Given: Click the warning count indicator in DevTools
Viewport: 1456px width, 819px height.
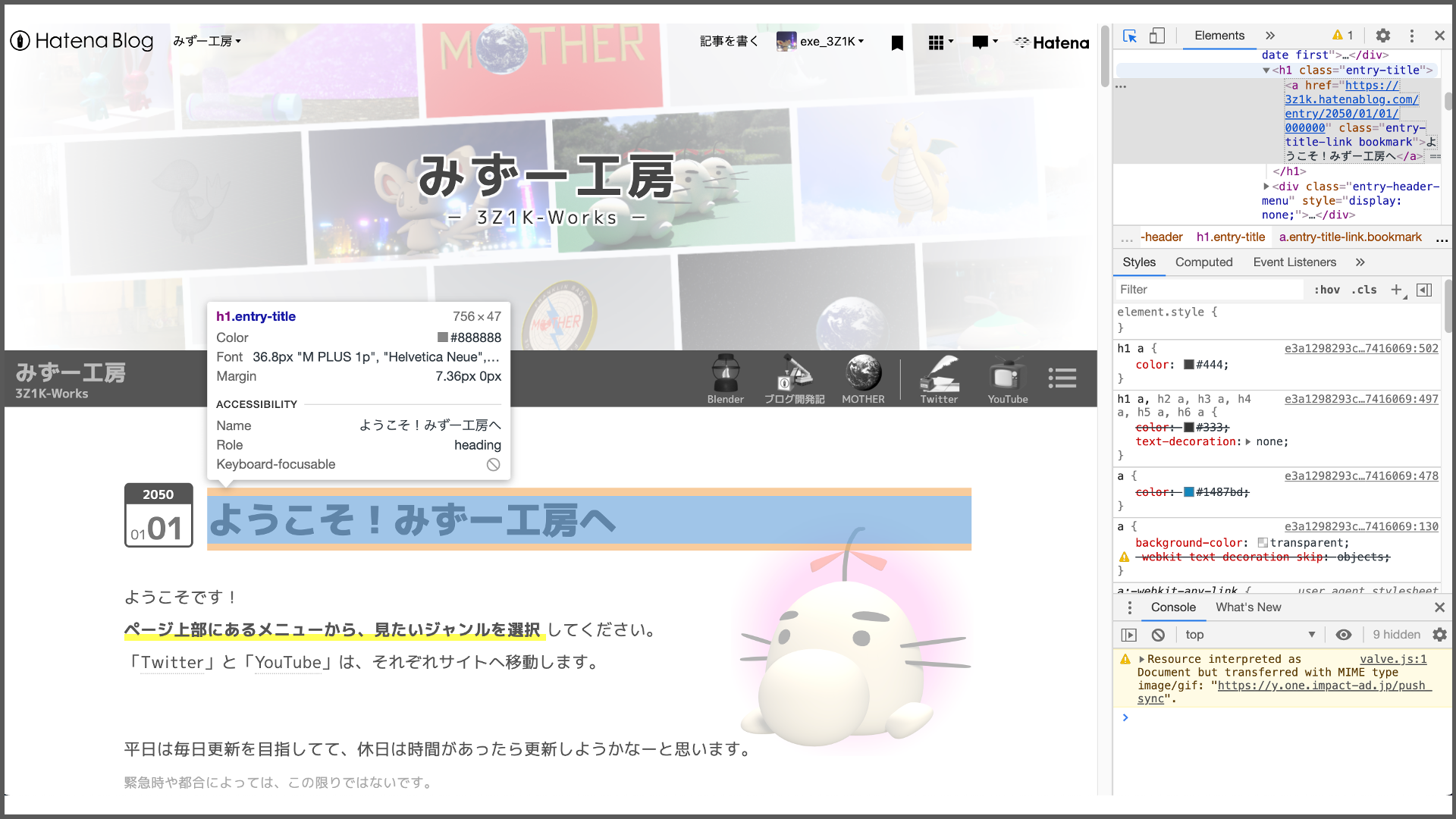Looking at the screenshot, I should (1343, 36).
